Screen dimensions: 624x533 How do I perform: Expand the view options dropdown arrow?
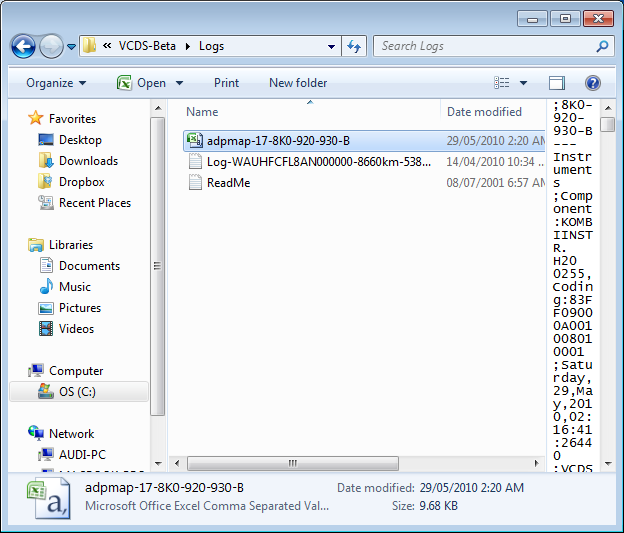pyautogui.click(x=523, y=83)
